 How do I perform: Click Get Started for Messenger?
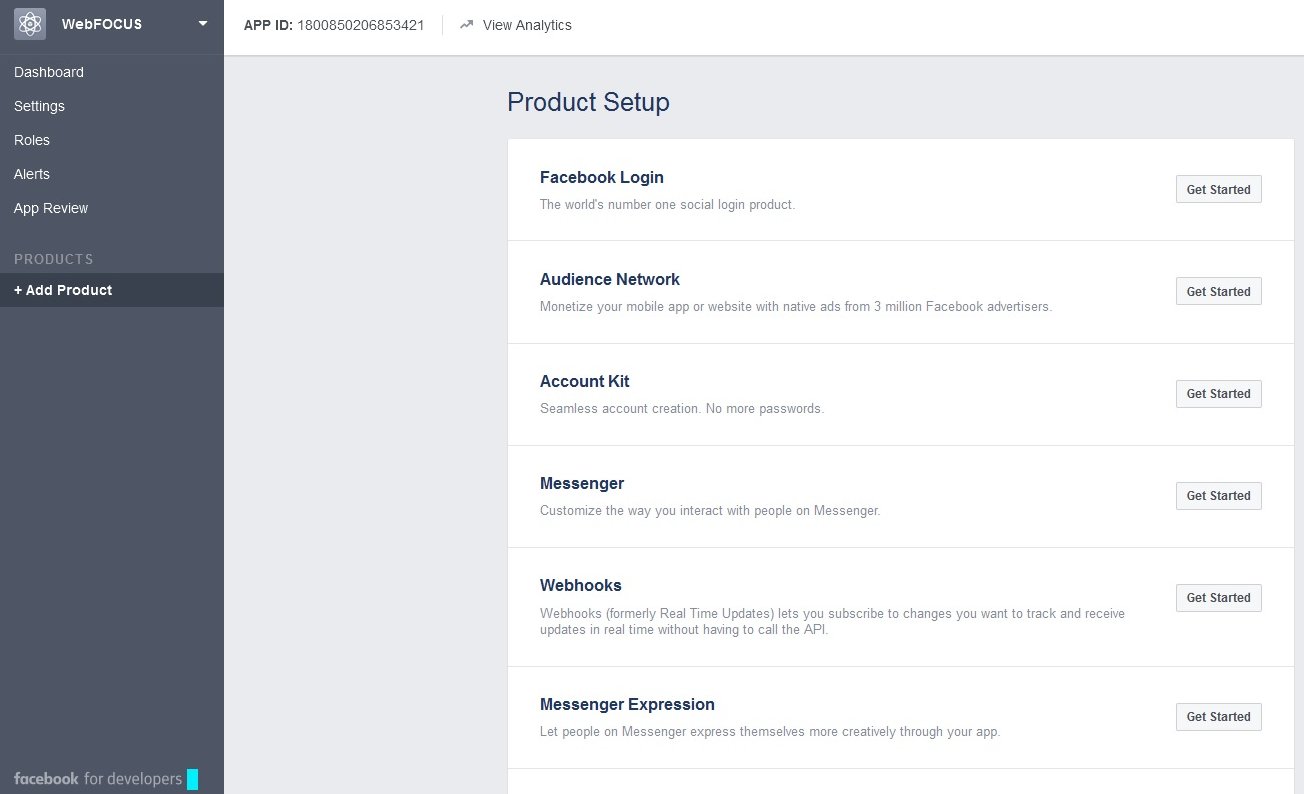tap(1218, 495)
